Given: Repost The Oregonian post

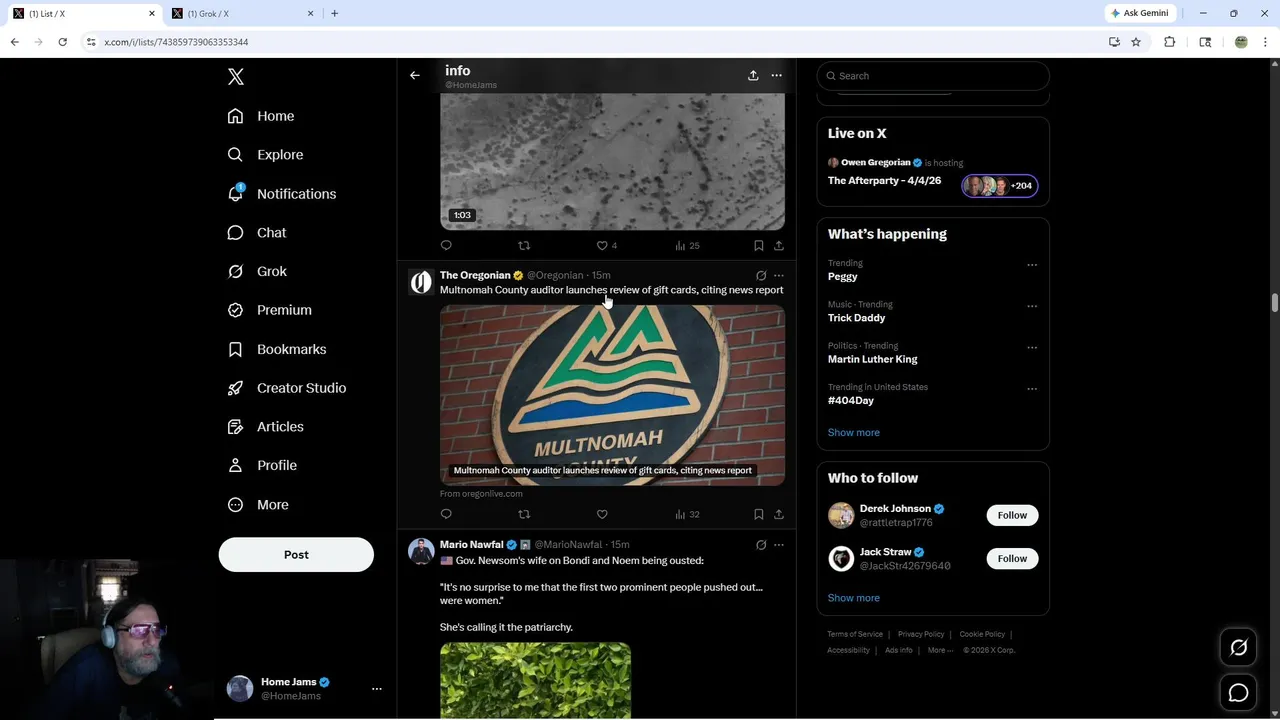Looking at the screenshot, I should click(524, 514).
